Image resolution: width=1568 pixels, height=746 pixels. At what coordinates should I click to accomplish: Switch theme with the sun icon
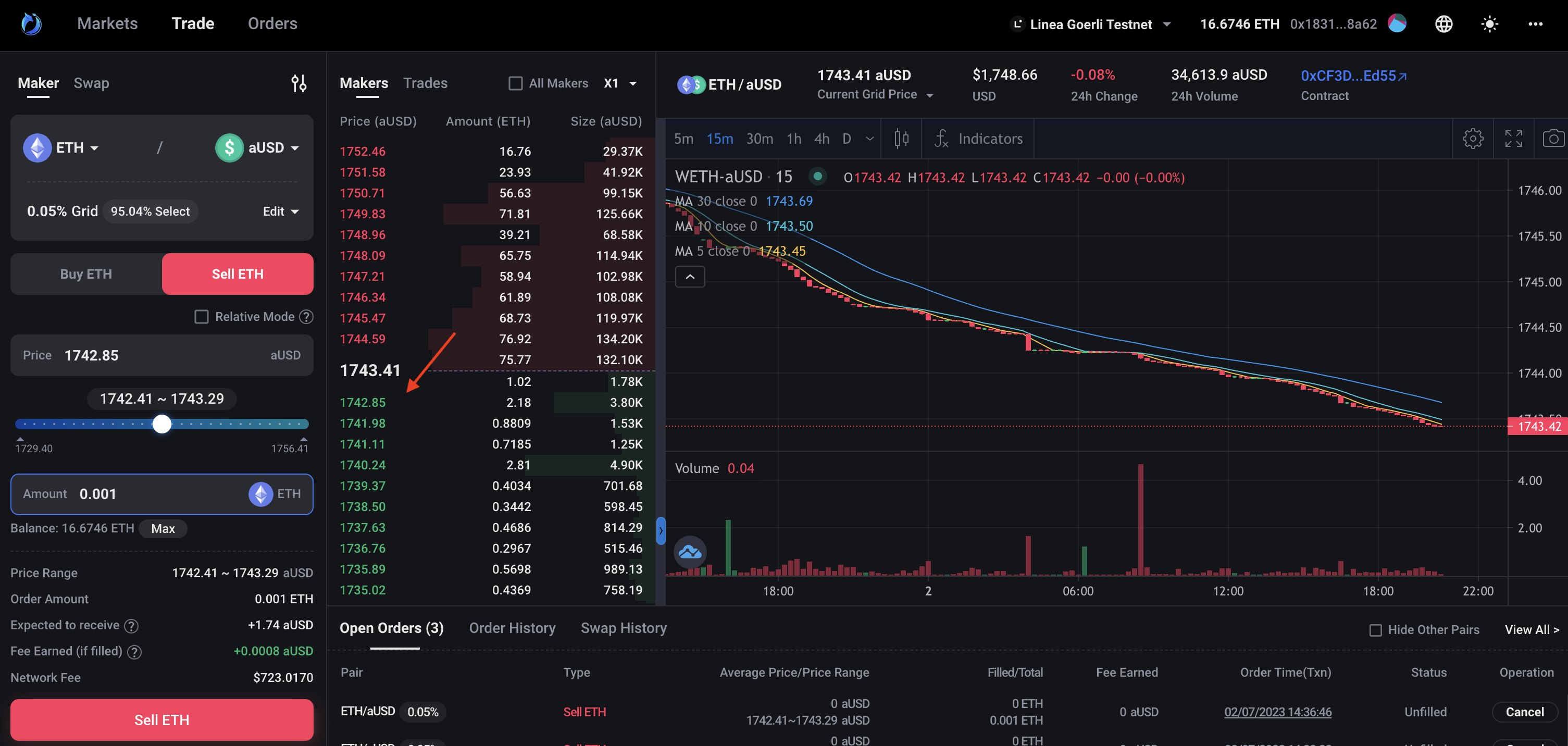click(1489, 24)
